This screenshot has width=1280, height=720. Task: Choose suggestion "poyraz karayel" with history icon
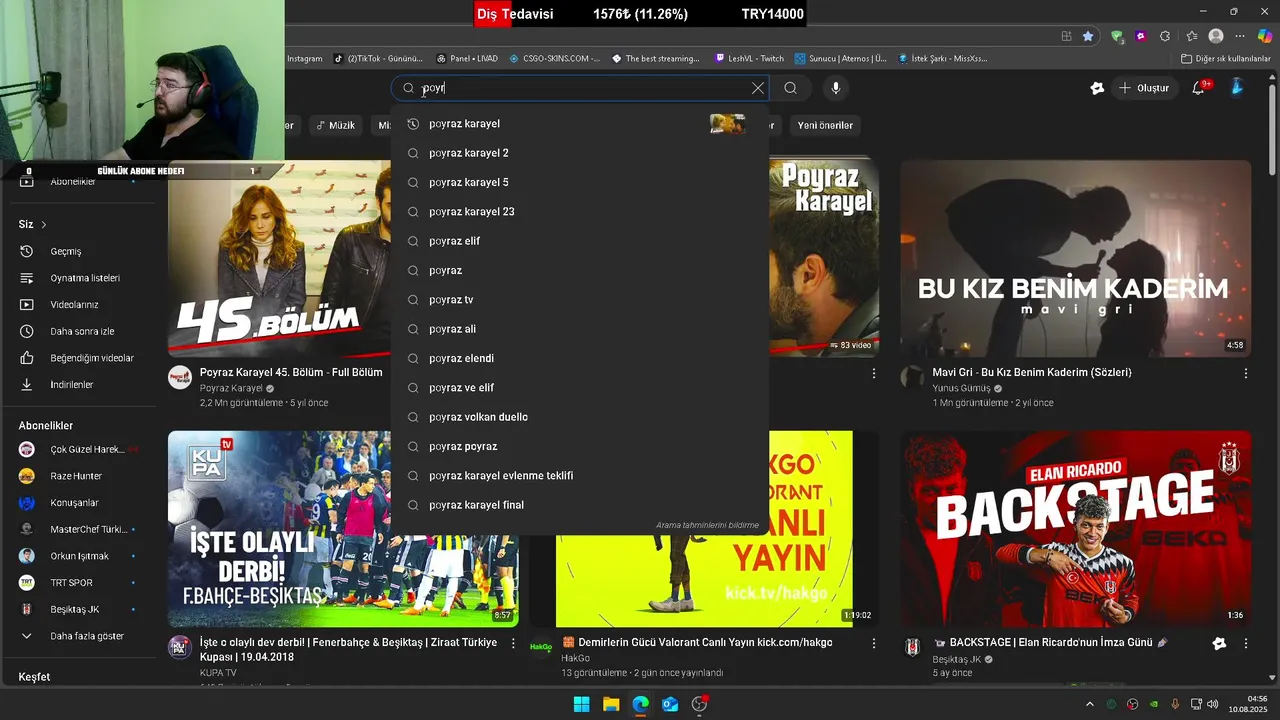coord(580,124)
